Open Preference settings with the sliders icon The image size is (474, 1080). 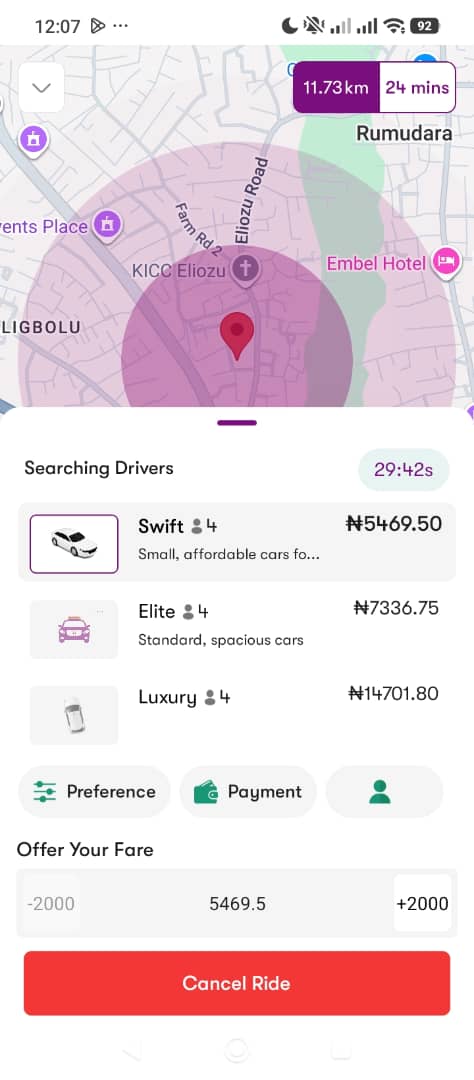point(94,791)
